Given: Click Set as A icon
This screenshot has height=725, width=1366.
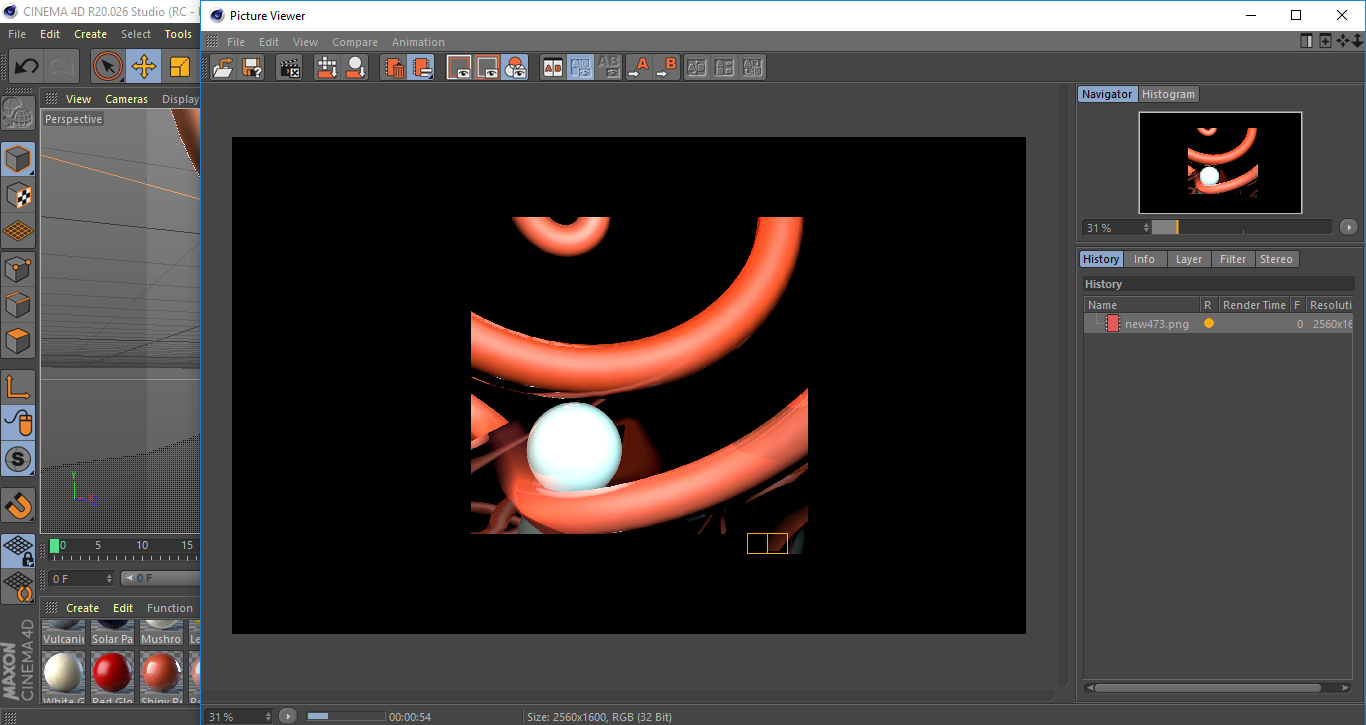Looking at the screenshot, I should click(x=638, y=68).
